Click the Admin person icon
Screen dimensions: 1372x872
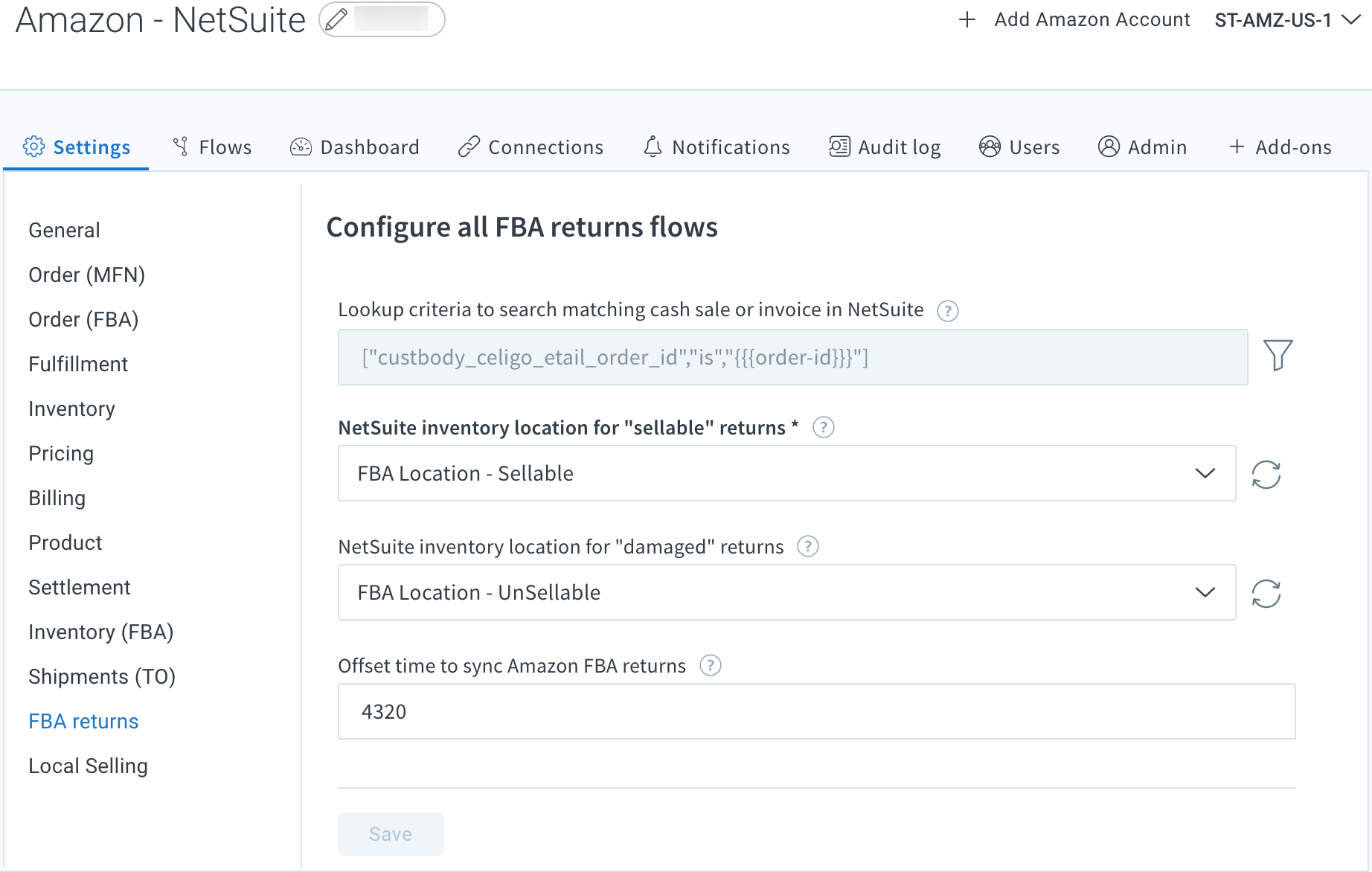pyautogui.click(x=1109, y=147)
